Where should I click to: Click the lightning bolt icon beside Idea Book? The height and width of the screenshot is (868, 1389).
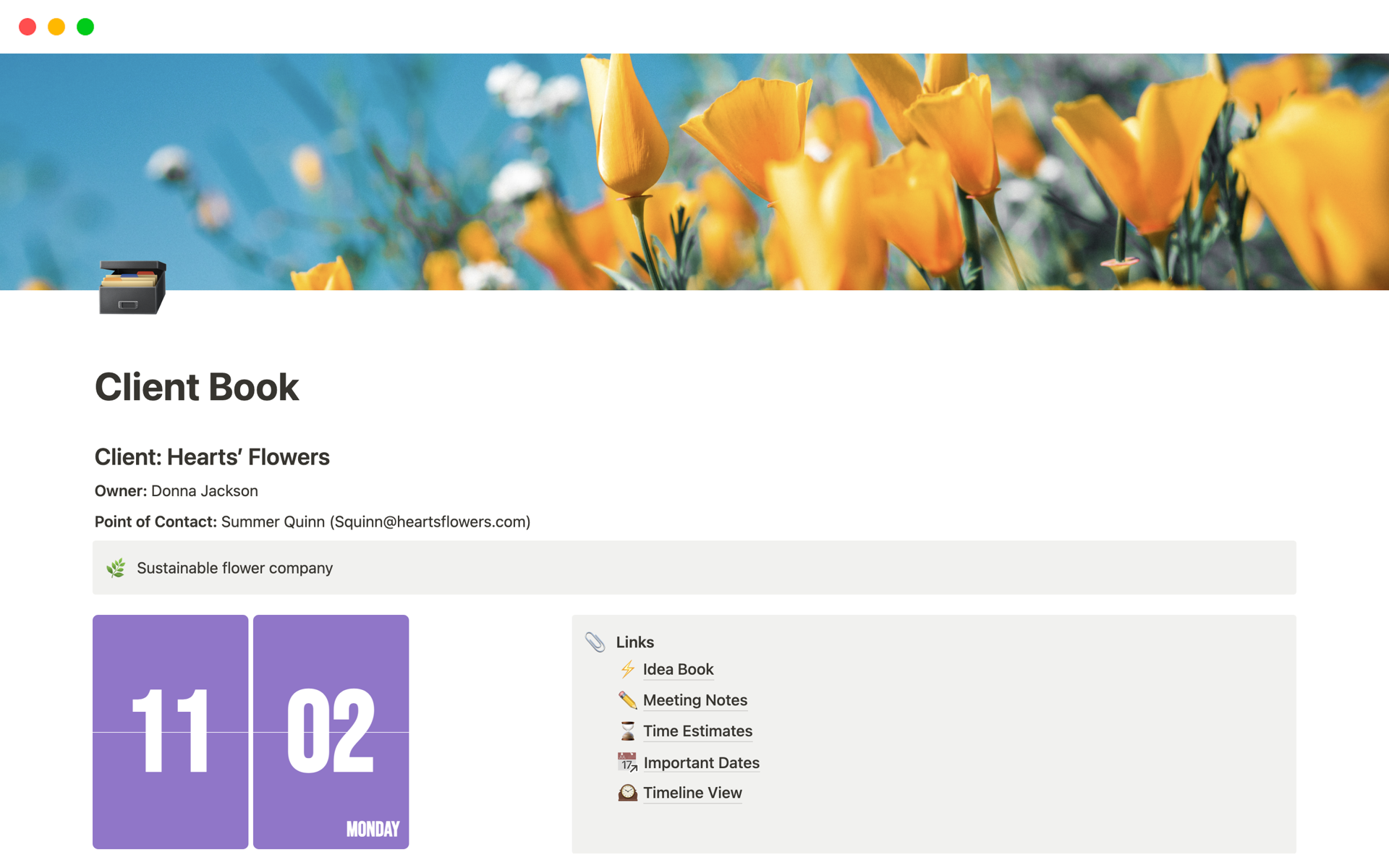(x=626, y=669)
